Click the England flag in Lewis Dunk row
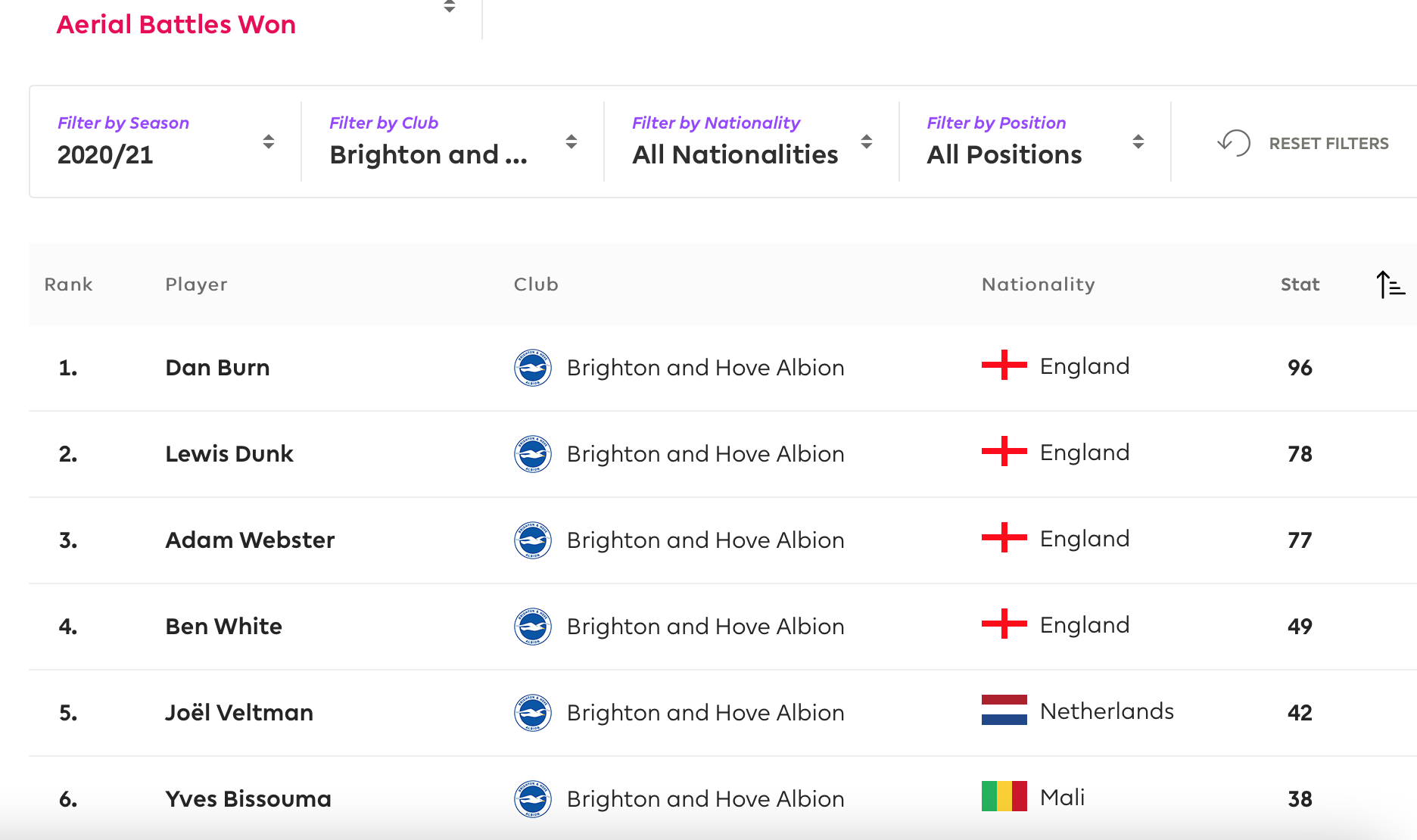Screen dimensions: 1417x840 [x=1004, y=451]
